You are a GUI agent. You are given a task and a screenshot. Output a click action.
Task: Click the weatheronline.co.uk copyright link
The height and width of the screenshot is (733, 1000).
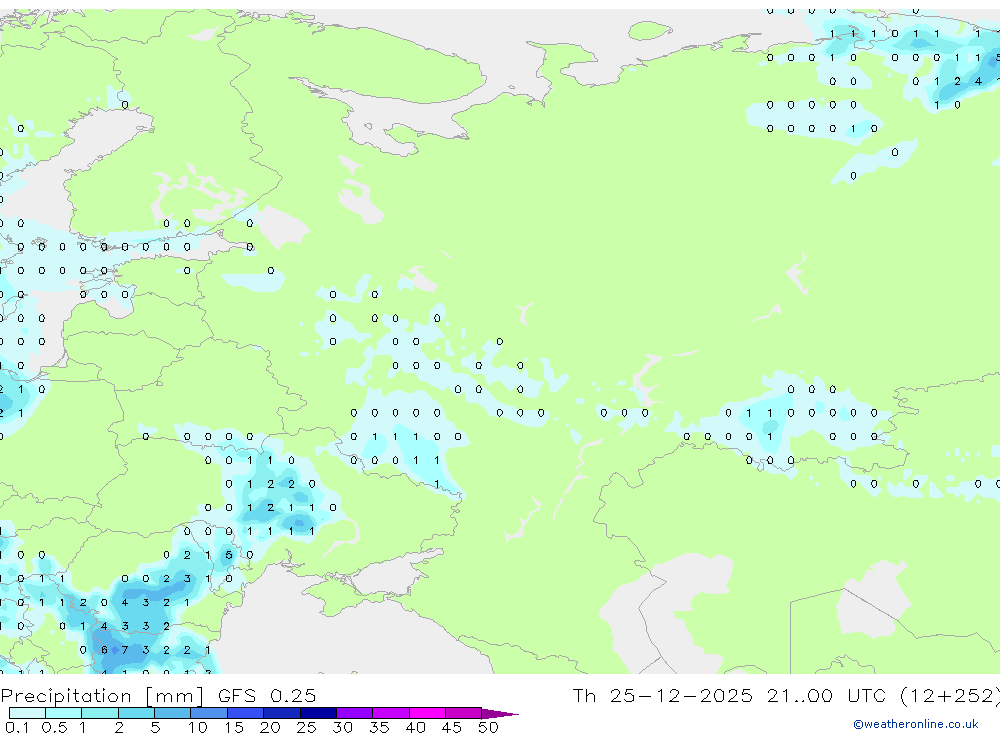point(915,724)
